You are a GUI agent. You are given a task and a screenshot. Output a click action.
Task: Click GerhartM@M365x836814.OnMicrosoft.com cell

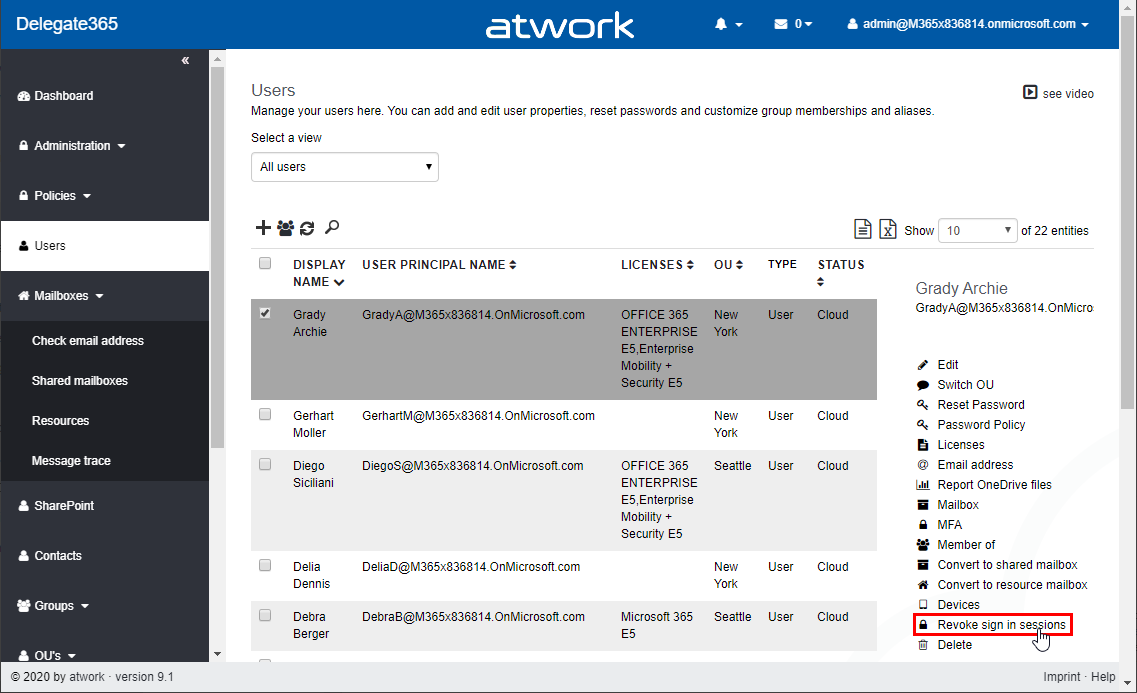[x=479, y=415]
